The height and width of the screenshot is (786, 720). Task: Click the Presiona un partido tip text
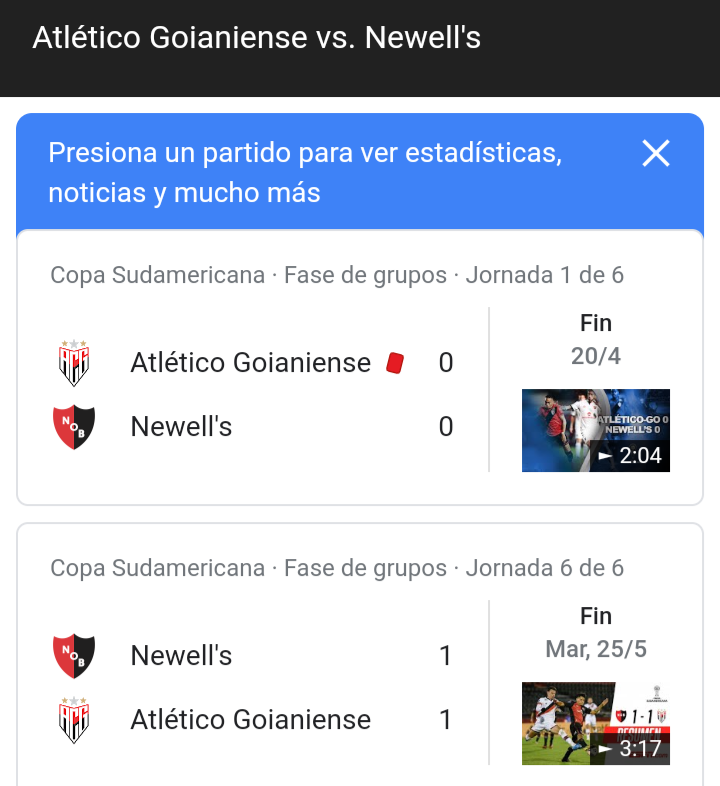point(305,172)
